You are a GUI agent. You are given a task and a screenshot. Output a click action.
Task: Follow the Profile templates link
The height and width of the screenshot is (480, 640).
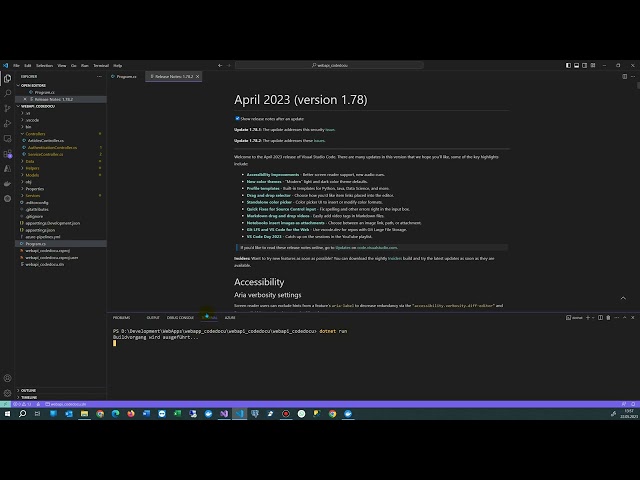click(x=263, y=189)
